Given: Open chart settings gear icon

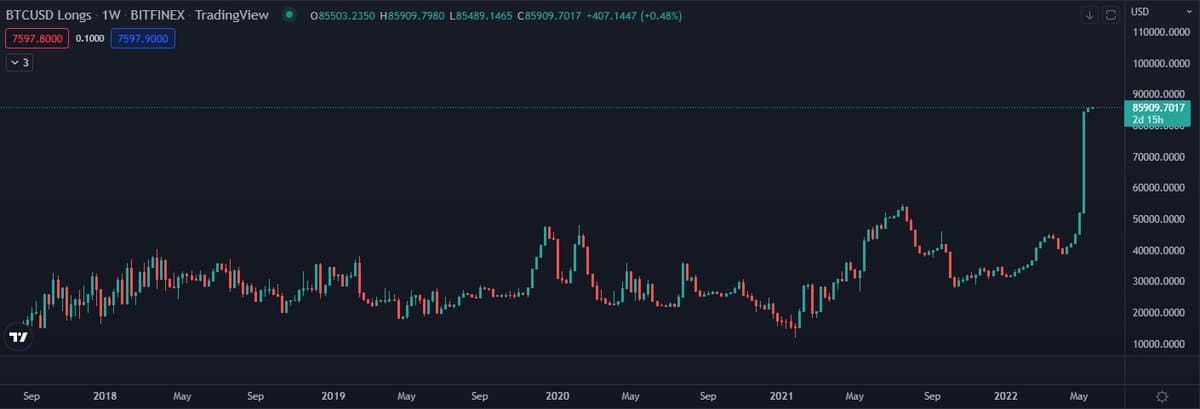Looking at the screenshot, I should 1162,396.
